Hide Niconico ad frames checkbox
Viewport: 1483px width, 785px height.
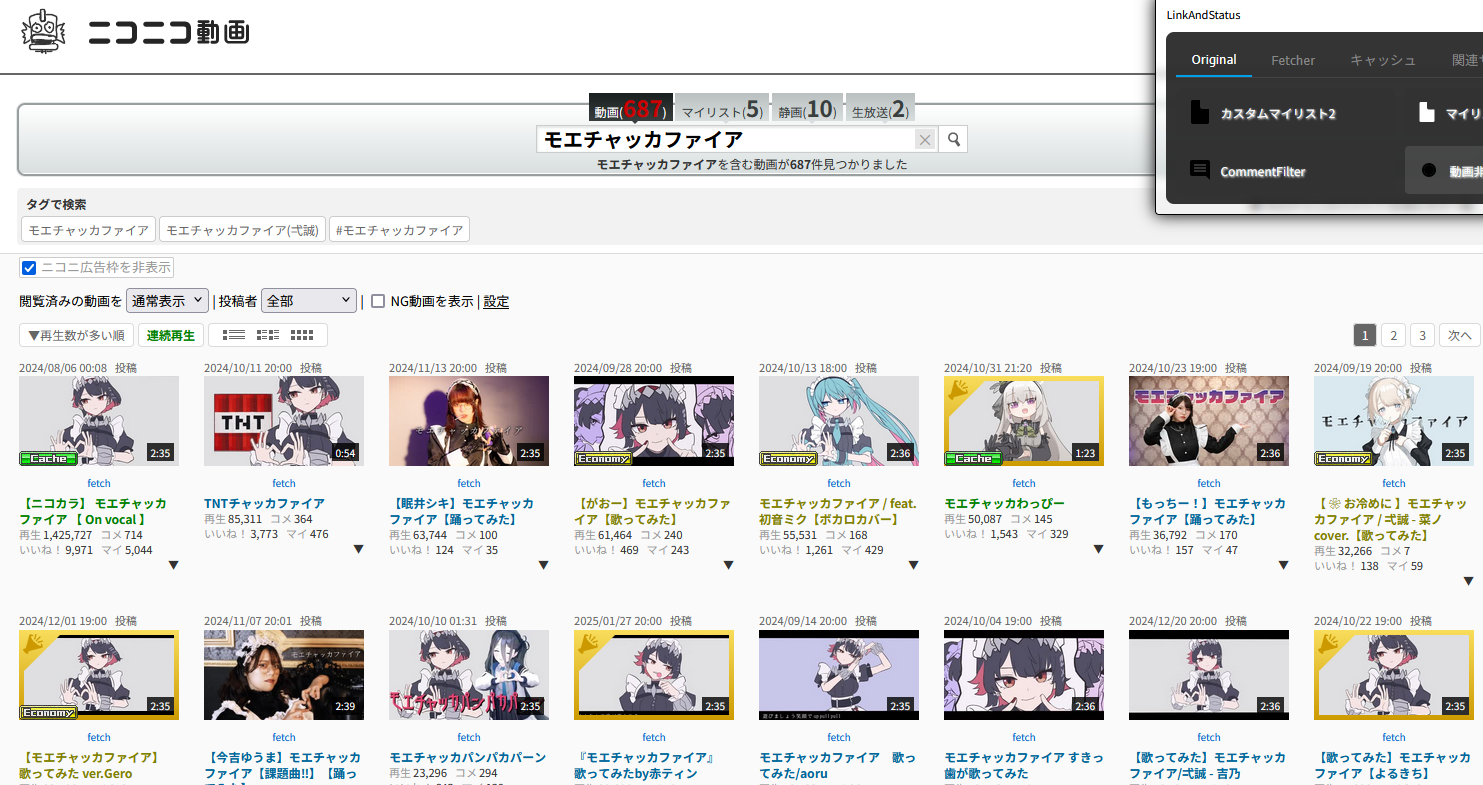click(x=29, y=268)
